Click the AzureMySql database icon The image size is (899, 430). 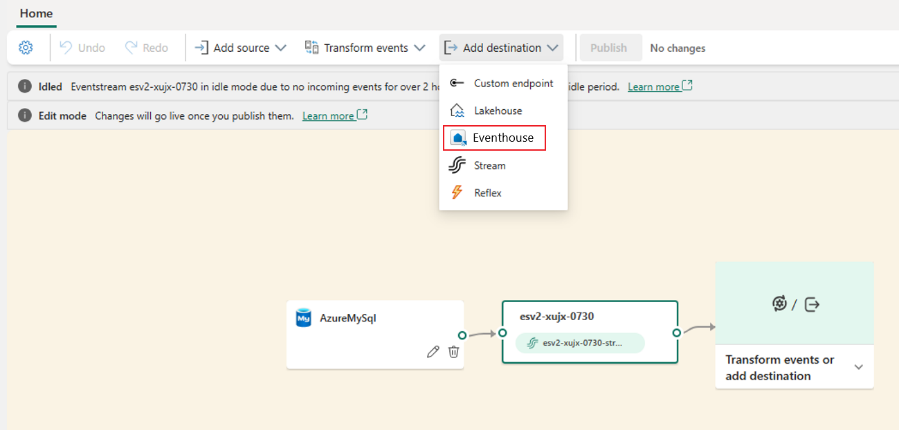[303, 318]
